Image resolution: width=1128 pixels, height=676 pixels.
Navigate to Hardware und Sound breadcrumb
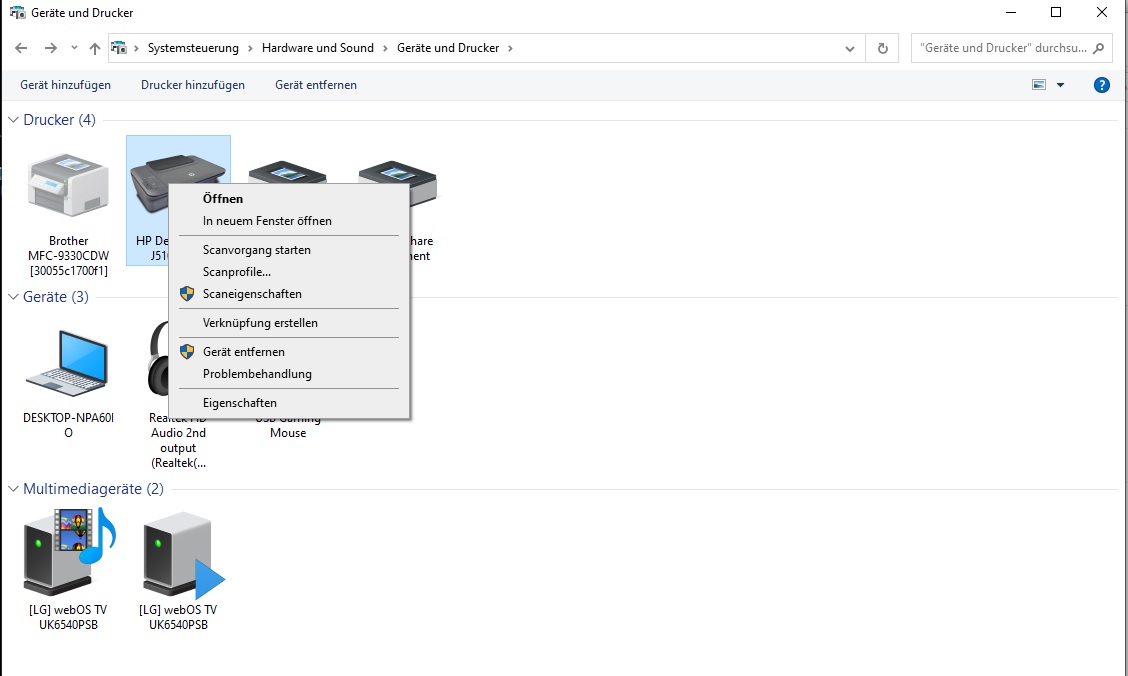(318, 48)
